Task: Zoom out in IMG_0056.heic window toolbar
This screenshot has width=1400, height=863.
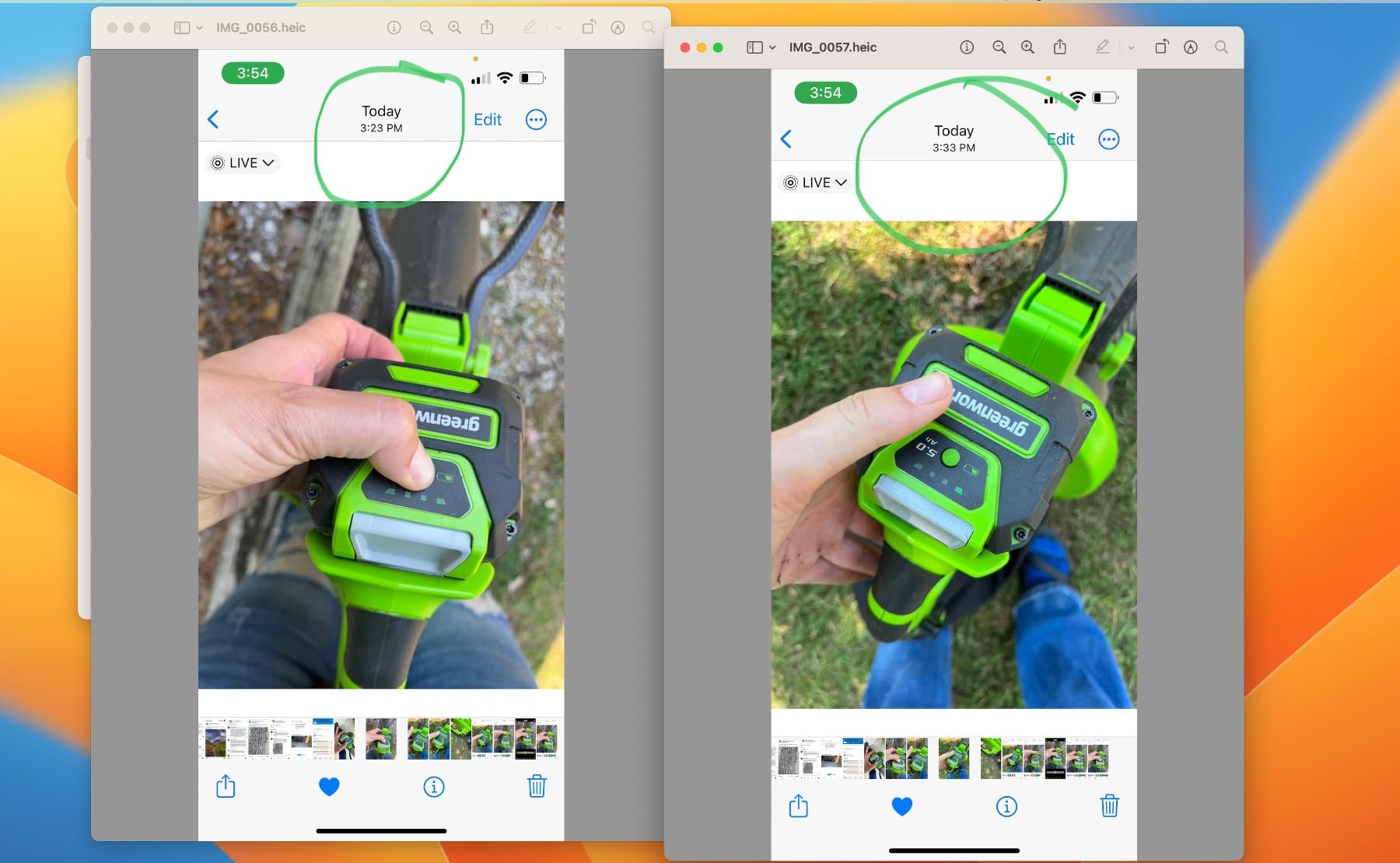Action: click(426, 28)
